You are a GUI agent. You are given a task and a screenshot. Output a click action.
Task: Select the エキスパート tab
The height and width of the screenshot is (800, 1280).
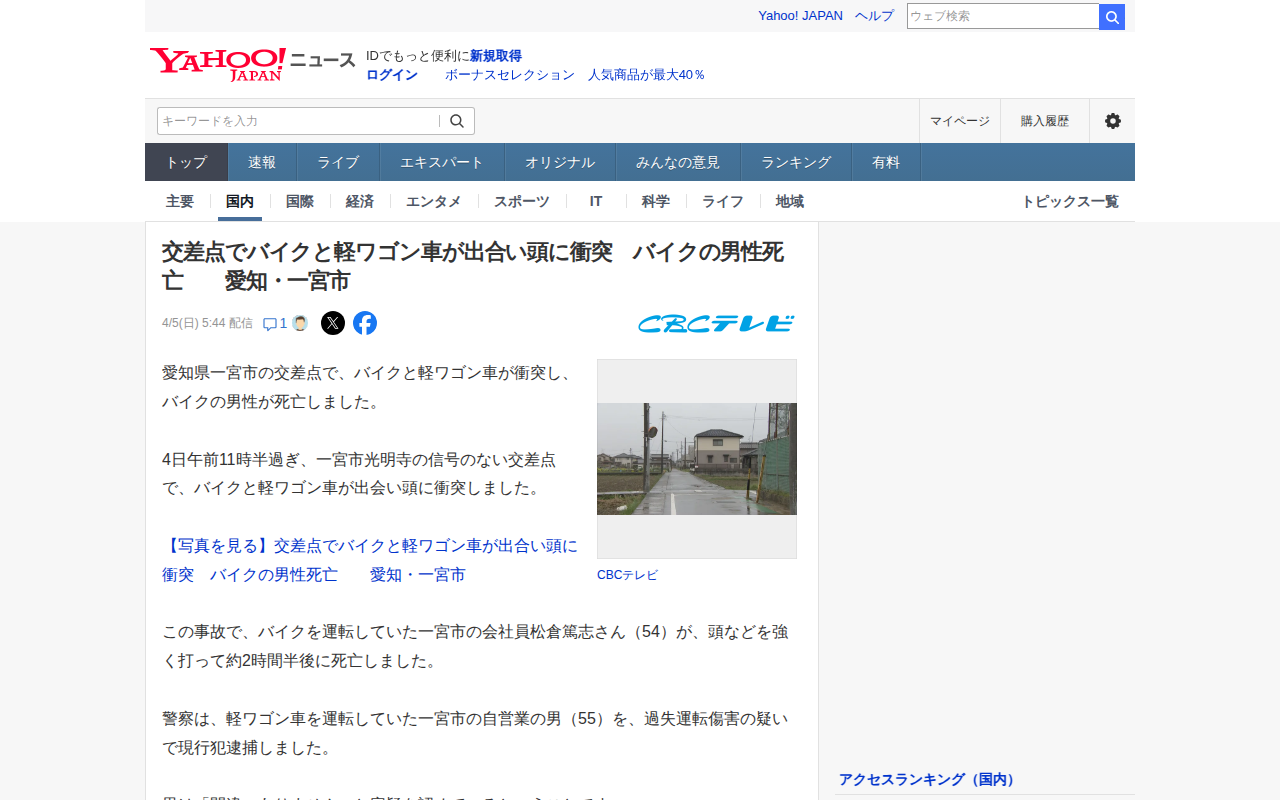(442, 162)
